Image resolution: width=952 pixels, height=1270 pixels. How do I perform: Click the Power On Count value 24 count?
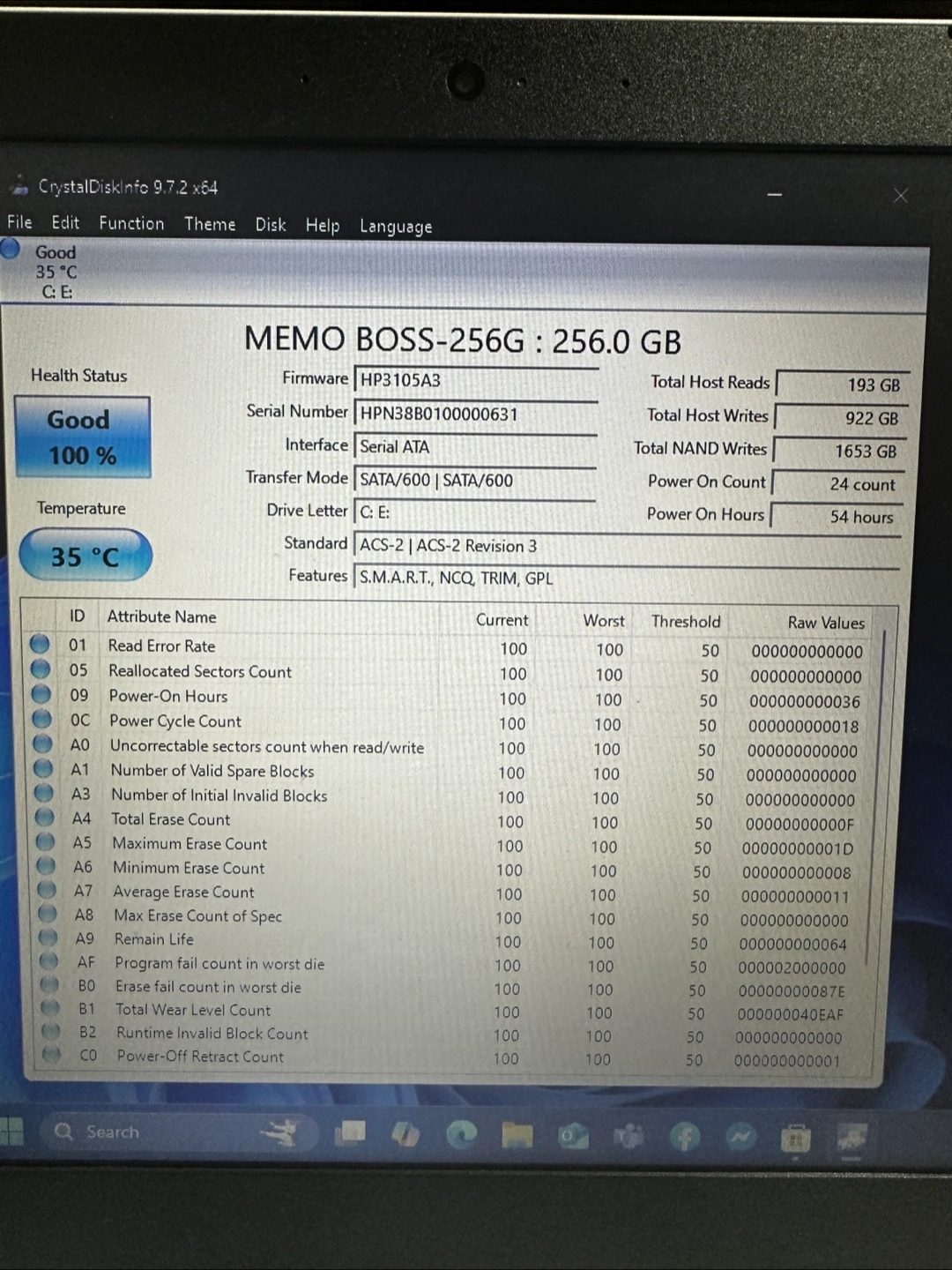pos(837,484)
